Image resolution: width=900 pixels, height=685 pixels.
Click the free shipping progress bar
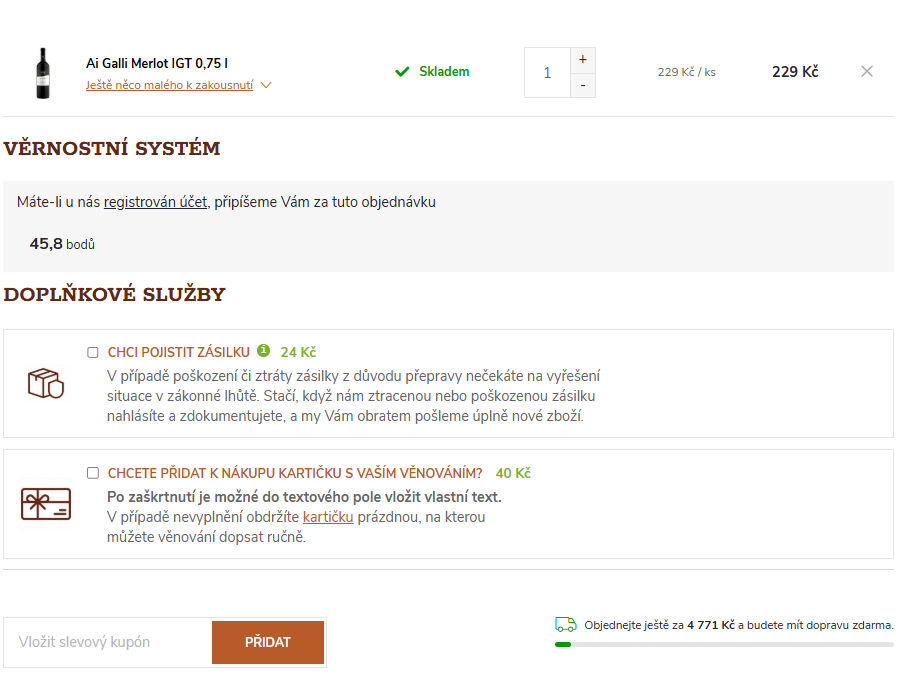(x=724, y=645)
